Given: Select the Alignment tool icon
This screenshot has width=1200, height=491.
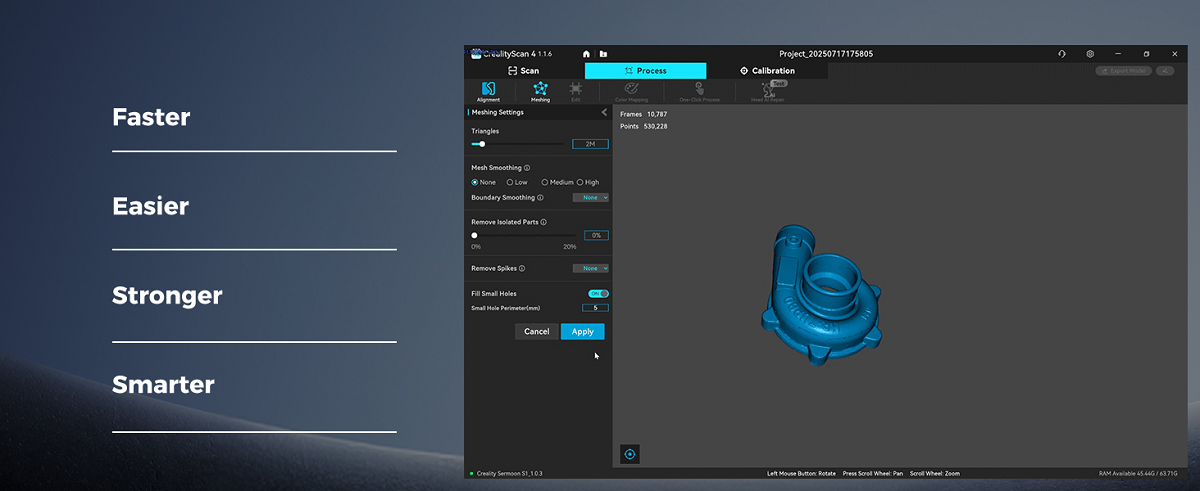Looking at the screenshot, I should click(488, 89).
